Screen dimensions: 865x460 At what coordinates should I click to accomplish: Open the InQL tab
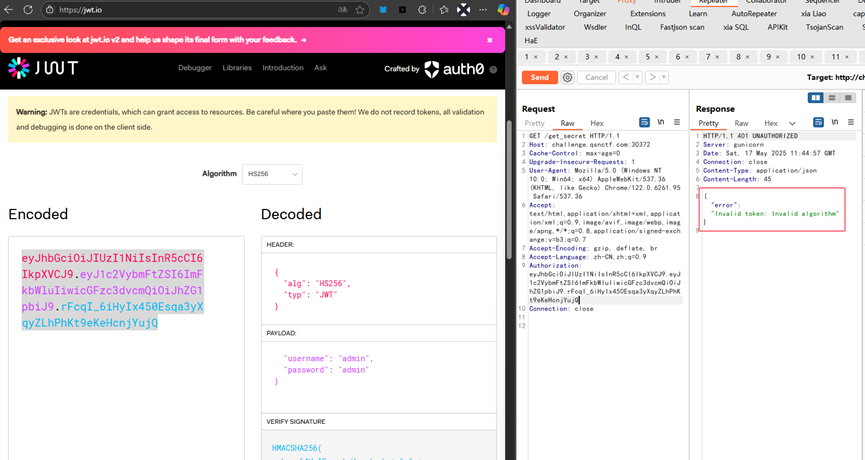coord(633,27)
